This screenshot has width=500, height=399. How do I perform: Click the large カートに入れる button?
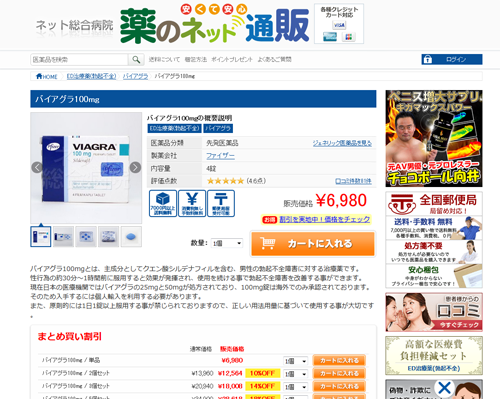point(313,244)
